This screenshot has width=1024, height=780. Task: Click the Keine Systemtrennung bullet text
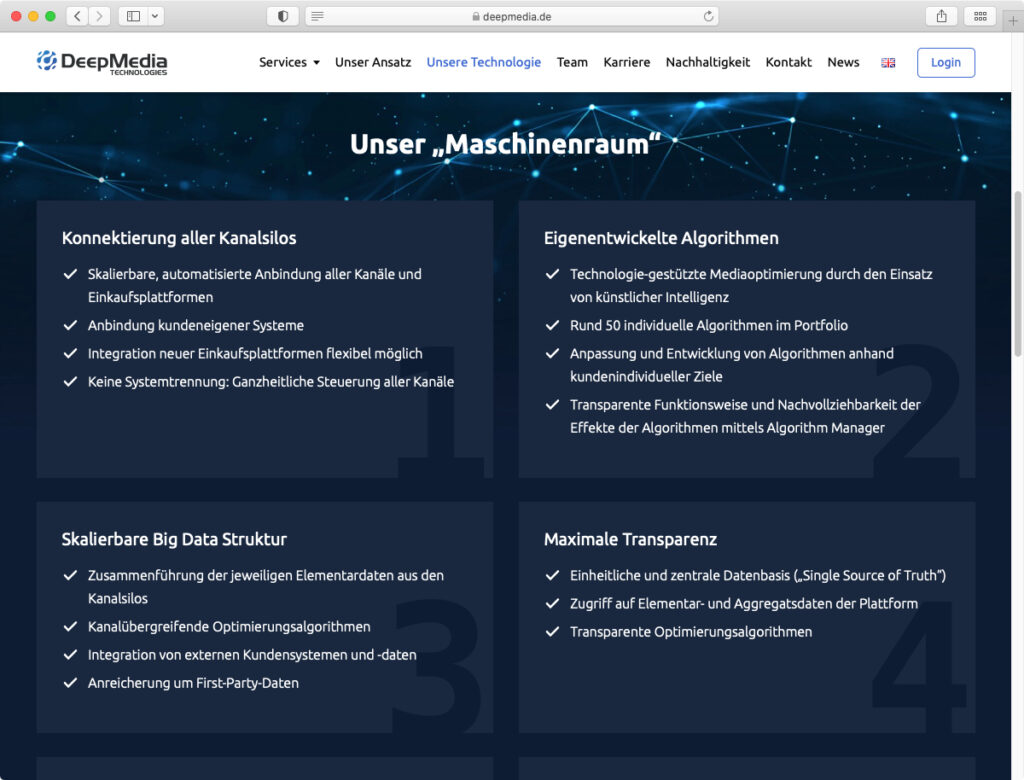tap(271, 382)
